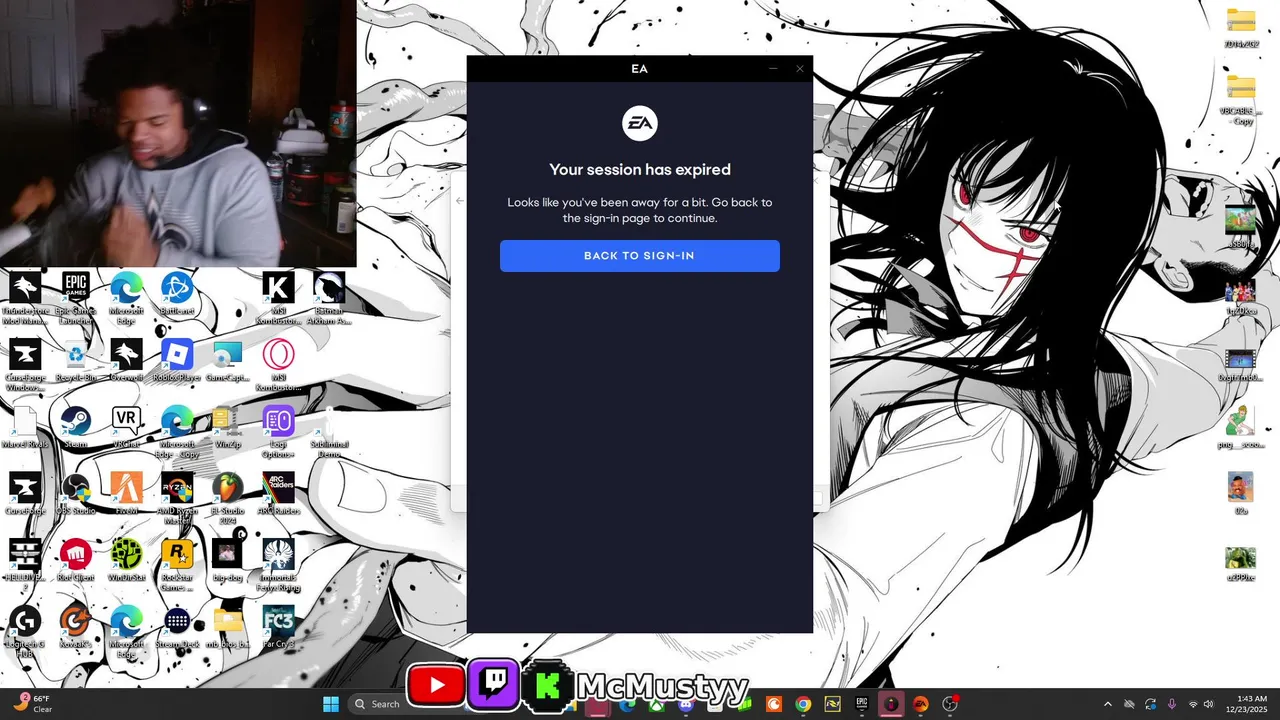Image resolution: width=1280 pixels, height=720 pixels.
Task: Open the Wi-Fi network tray icon
Action: (x=1192, y=704)
